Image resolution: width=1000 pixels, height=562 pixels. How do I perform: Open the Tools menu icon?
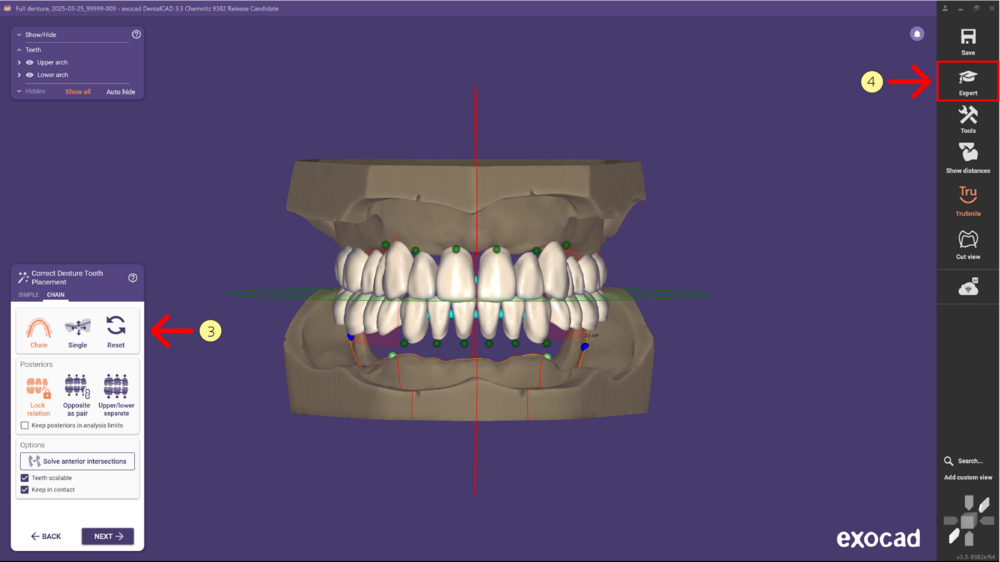click(x=967, y=115)
